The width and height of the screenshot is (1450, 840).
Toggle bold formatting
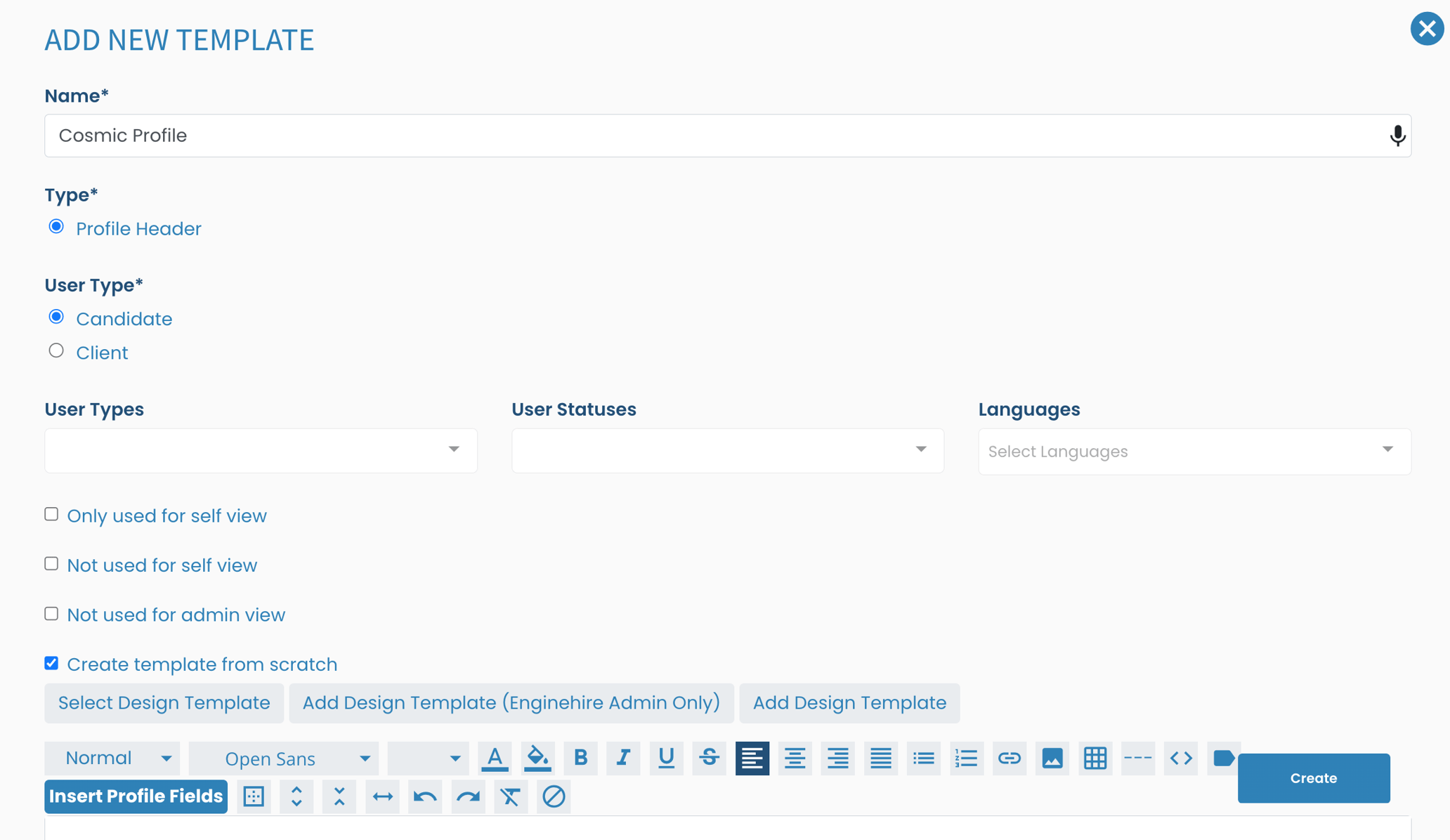coord(580,759)
